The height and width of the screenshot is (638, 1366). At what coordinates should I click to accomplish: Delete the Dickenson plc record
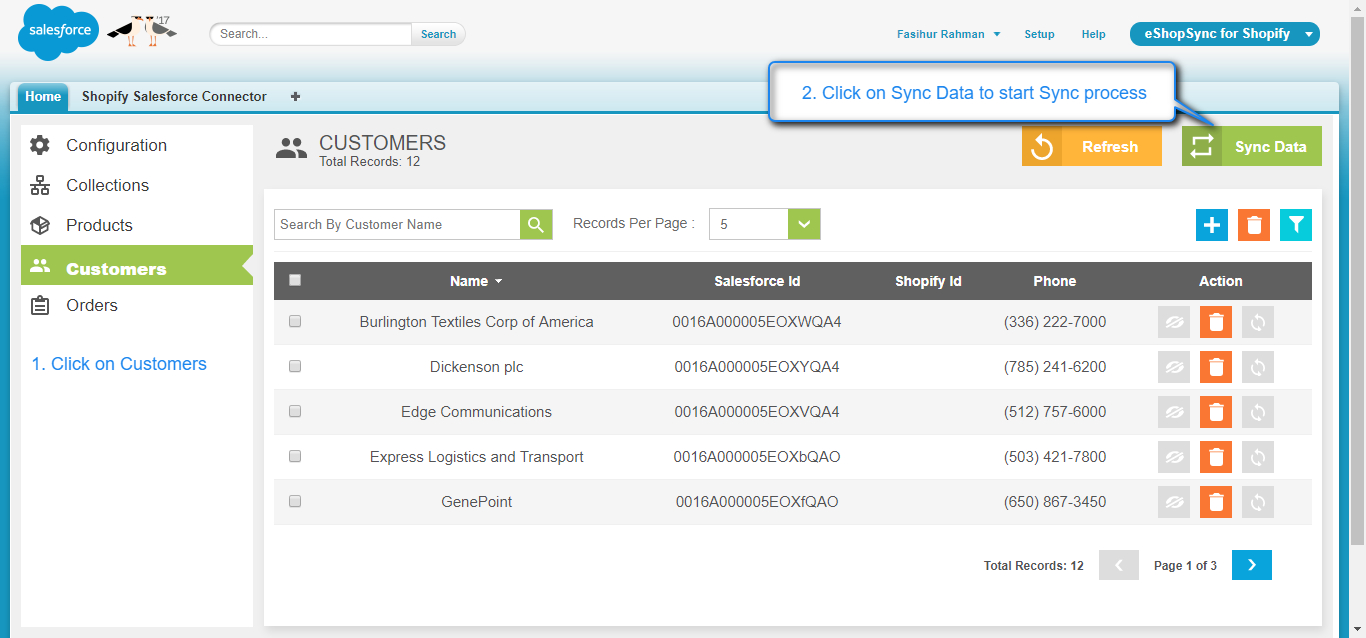tap(1216, 367)
